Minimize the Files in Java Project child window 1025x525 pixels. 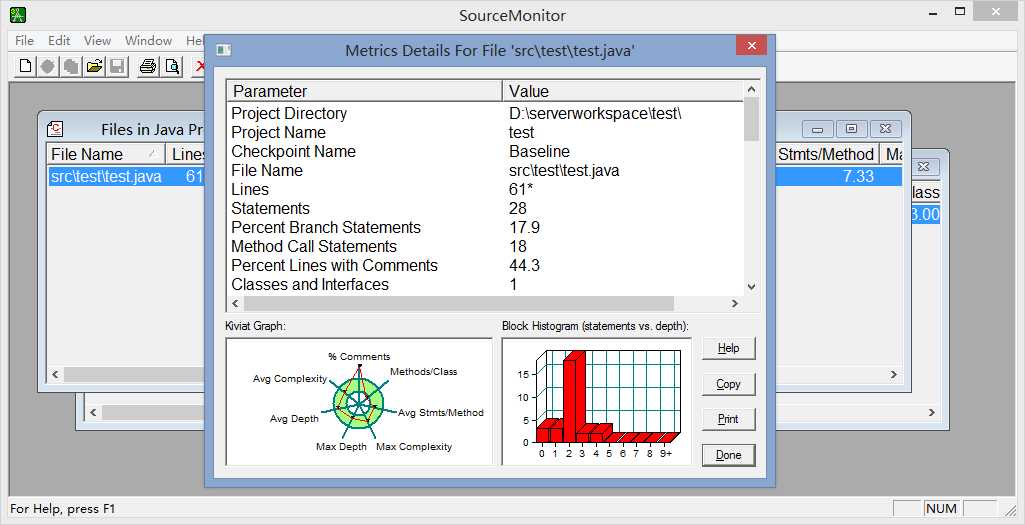point(818,129)
